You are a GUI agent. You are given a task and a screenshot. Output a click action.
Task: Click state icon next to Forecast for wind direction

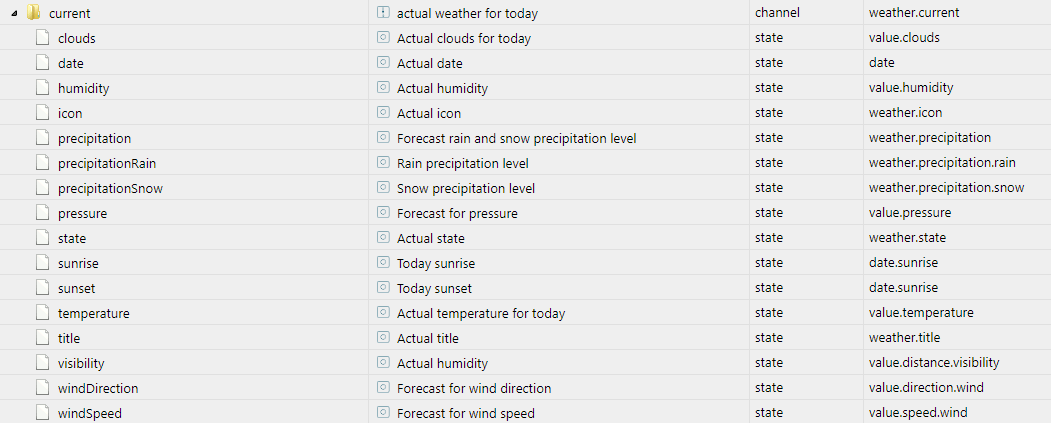[383, 388]
